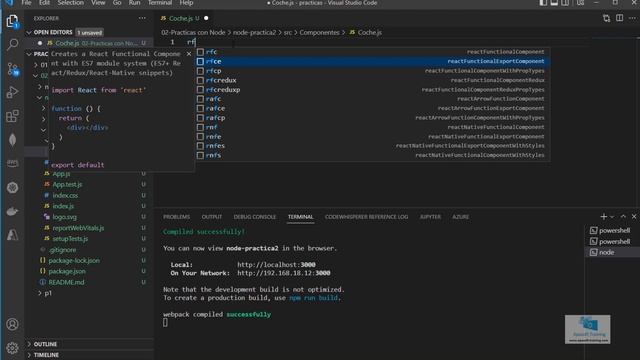Viewport: 640px width, 360px height.
Task: Open the Manage gear icon
Action: tap(12, 348)
